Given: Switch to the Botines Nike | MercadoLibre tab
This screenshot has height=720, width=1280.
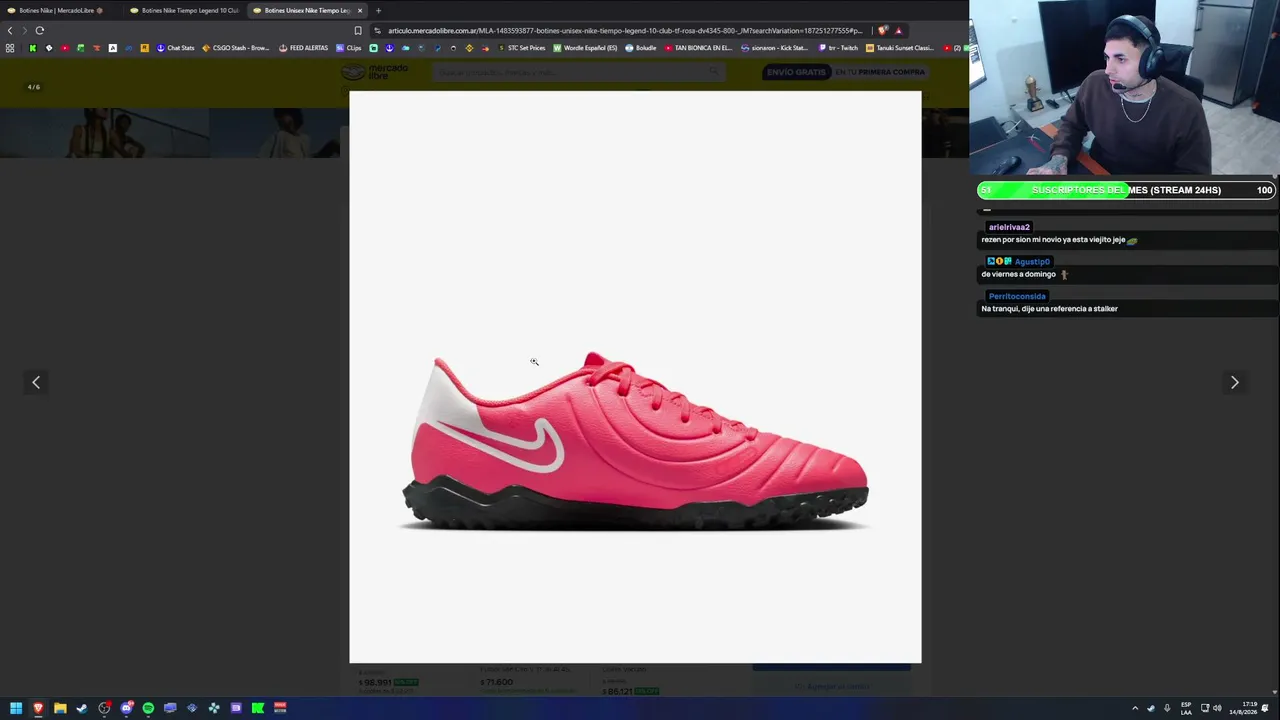Looking at the screenshot, I should click(x=59, y=10).
